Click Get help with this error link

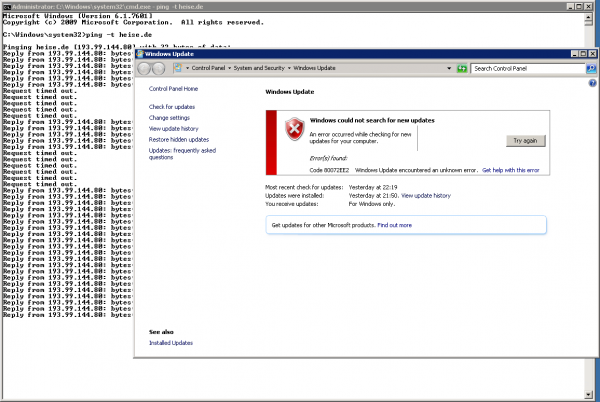(510, 170)
